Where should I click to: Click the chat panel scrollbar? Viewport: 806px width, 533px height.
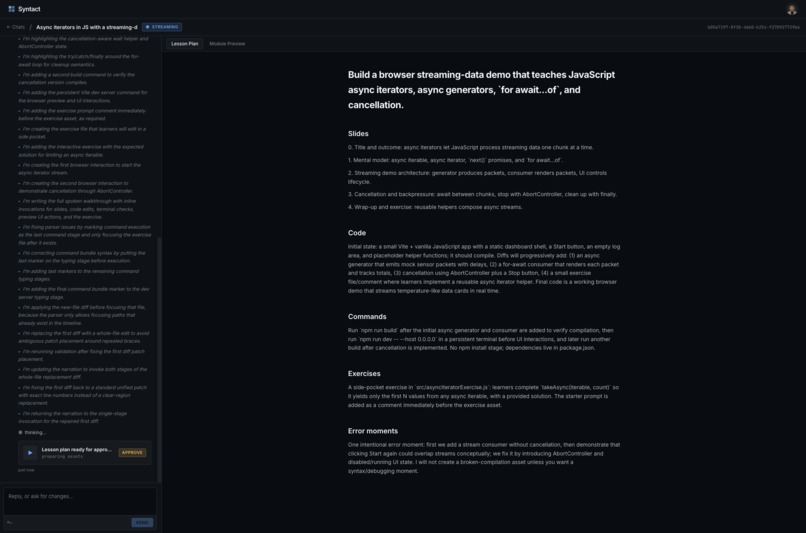(x=159, y=360)
